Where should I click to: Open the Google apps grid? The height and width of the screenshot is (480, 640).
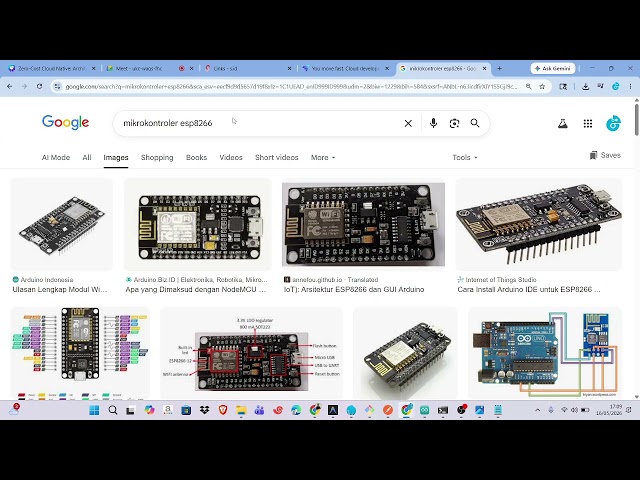click(588, 123)
